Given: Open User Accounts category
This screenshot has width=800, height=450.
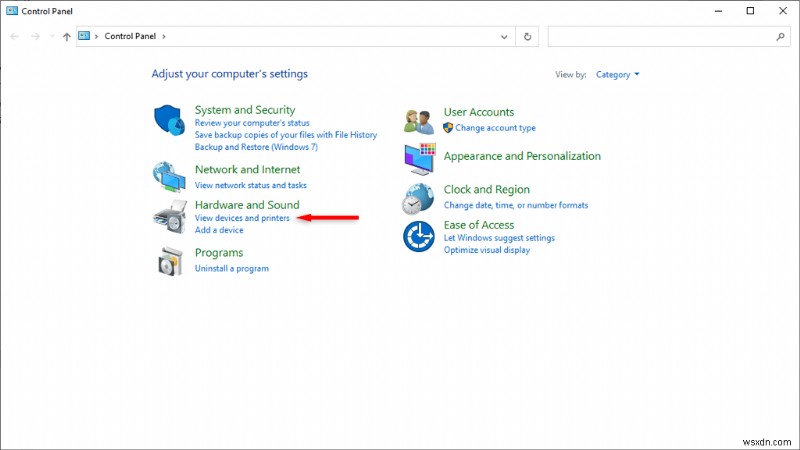Looking at the screenshot, I should click(x=479, y=112).
